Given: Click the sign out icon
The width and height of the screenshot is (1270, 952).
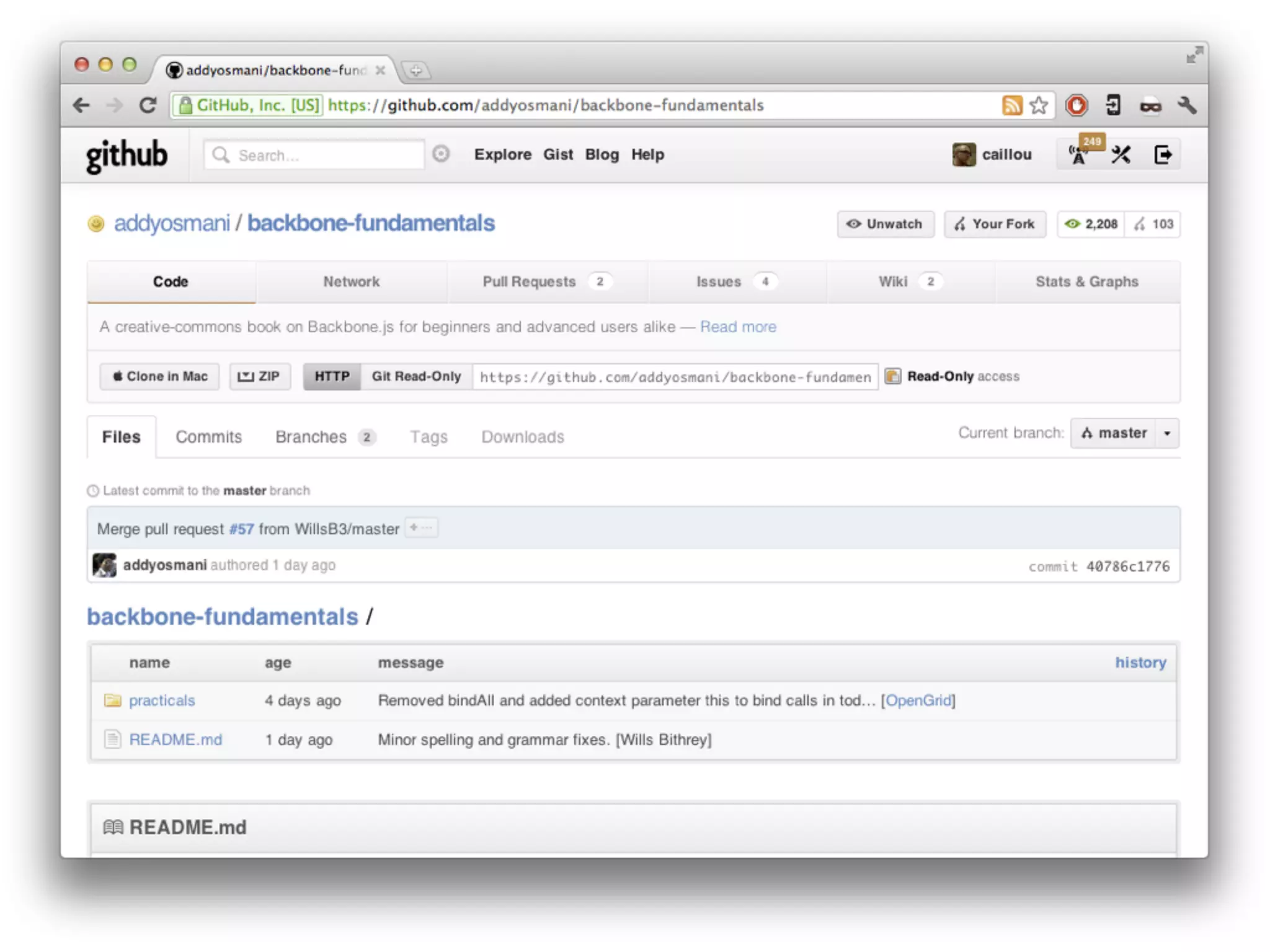Looking at the screenshot, I should [1163, 154].
